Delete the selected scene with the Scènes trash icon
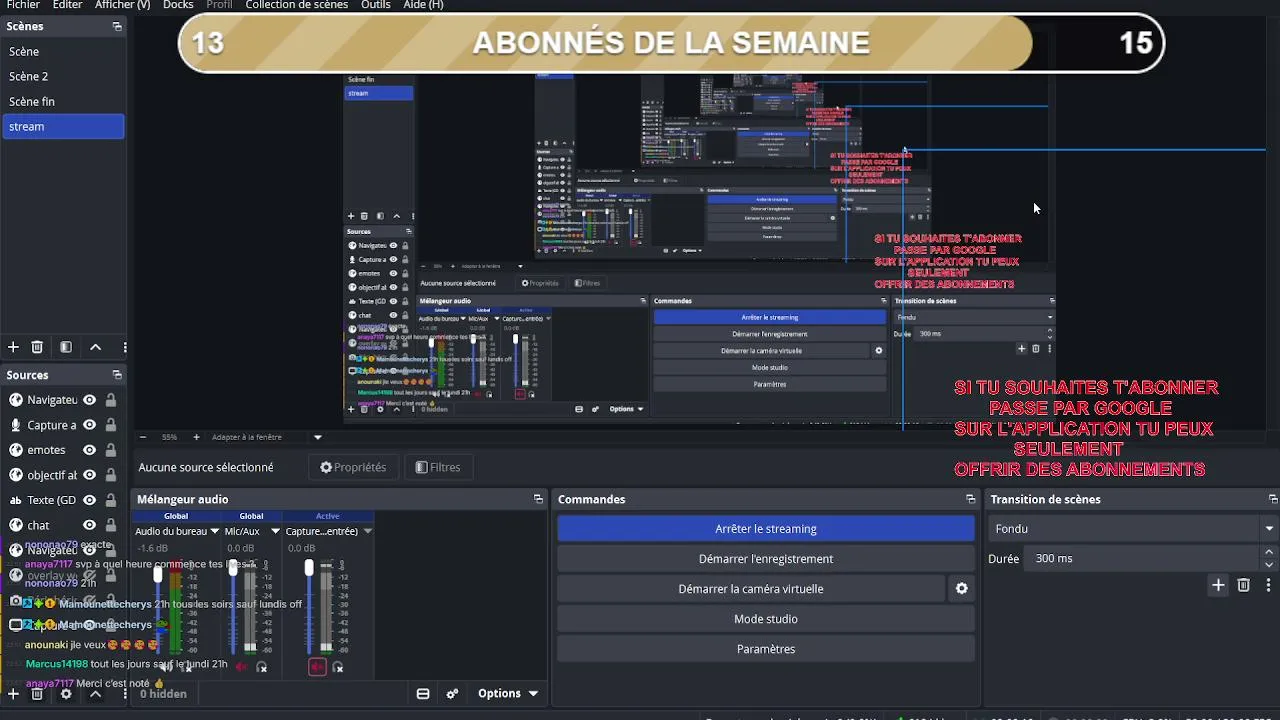Image resolution: width=1280 pixels, height=720 pixels. [x=37, y=347]
